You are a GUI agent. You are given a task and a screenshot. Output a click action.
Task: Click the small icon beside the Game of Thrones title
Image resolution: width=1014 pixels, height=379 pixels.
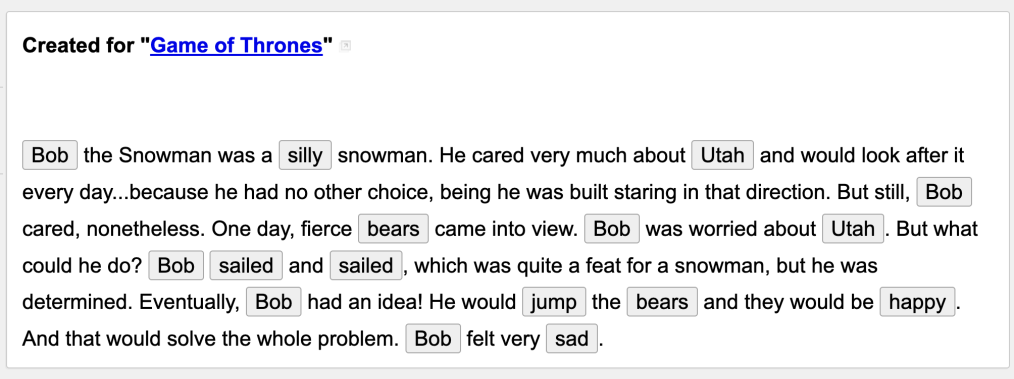coord(345,45)
